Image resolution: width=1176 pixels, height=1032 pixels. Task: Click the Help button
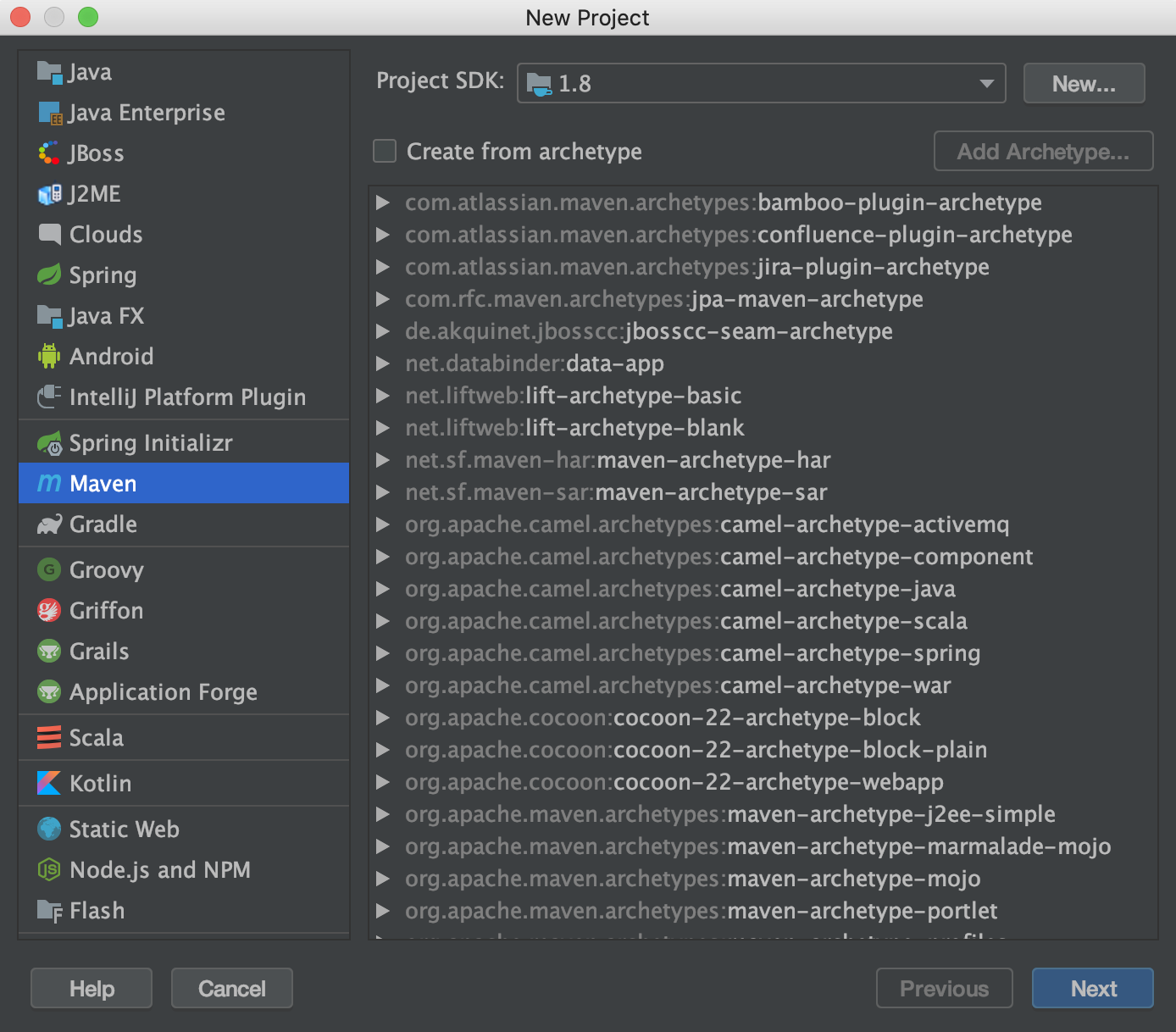[92, 988]
